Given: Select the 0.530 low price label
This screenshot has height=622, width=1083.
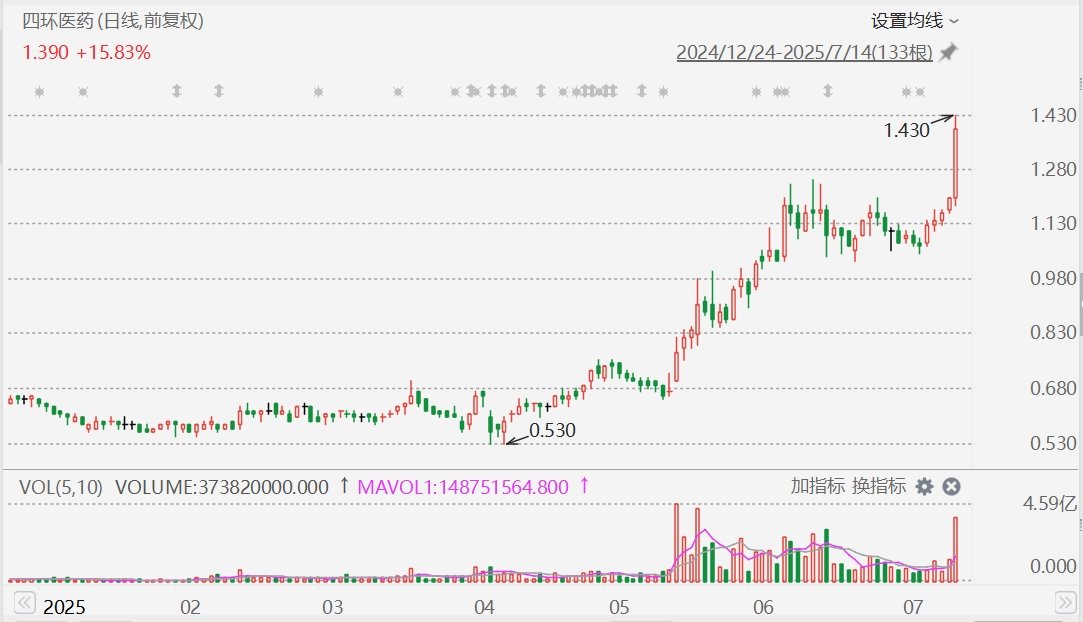Looking at the screenshot, I should 552,430.
